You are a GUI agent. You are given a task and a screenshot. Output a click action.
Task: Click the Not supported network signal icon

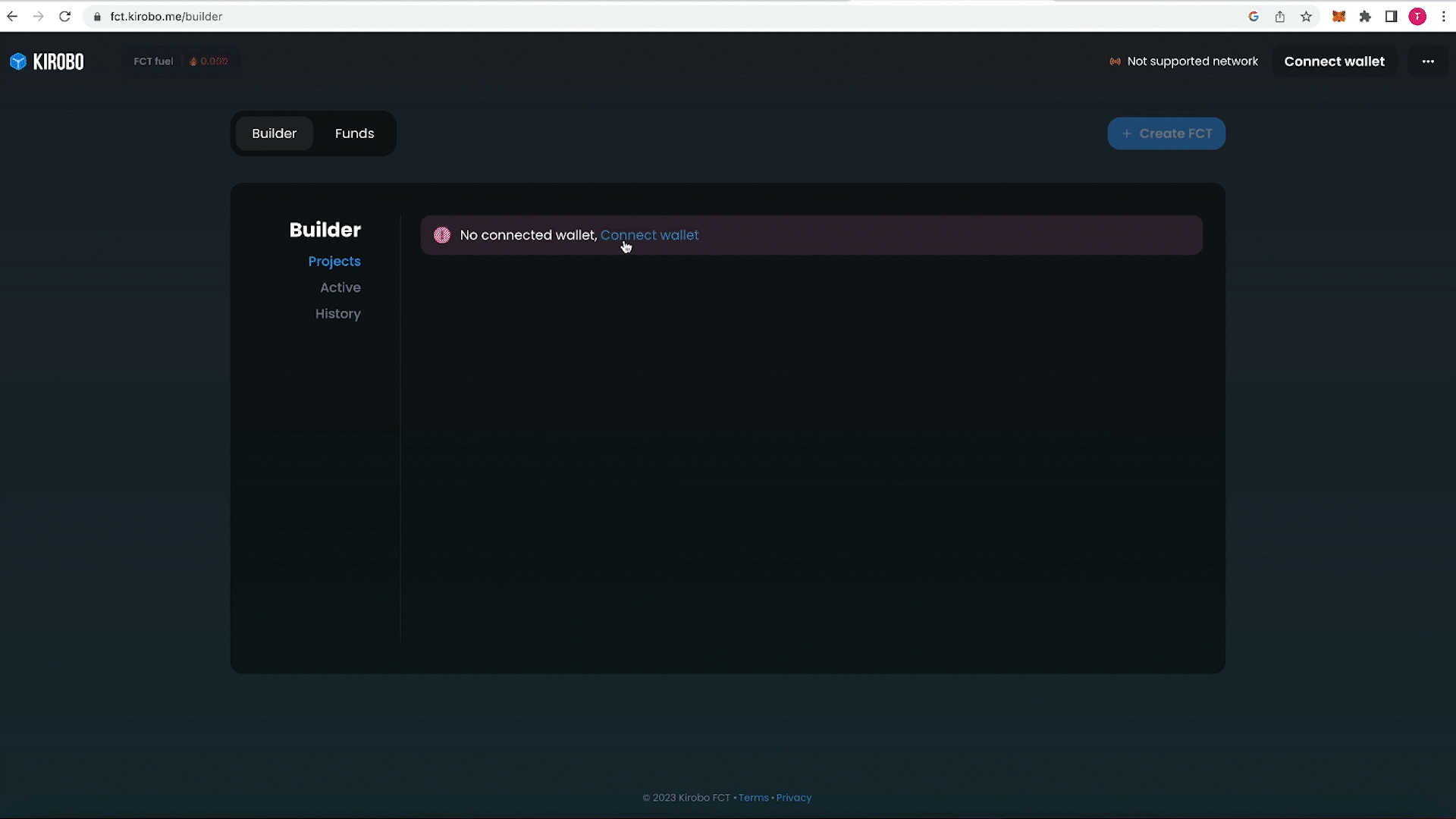1115,61
